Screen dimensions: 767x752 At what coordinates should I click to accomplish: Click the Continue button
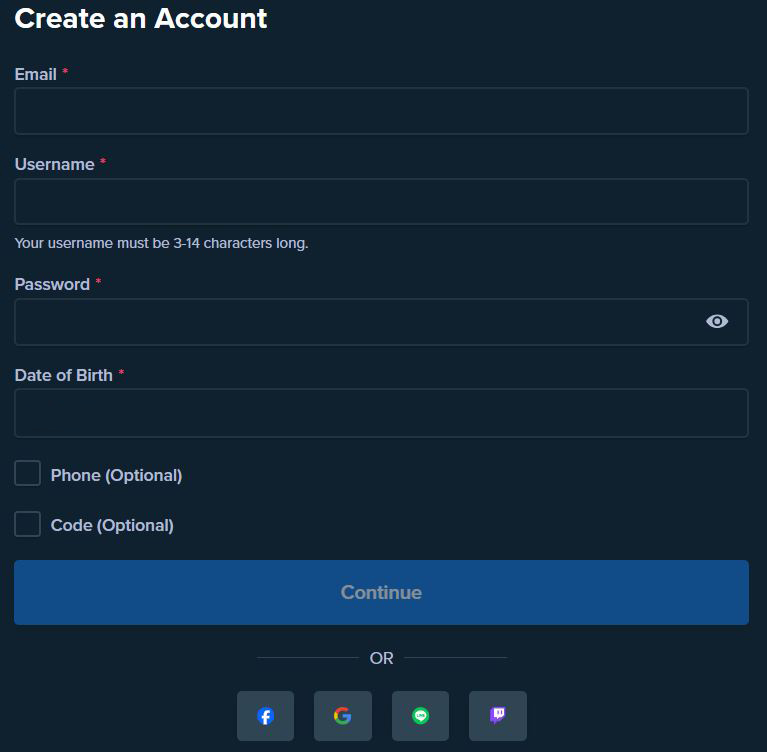[x=381, y=592]
